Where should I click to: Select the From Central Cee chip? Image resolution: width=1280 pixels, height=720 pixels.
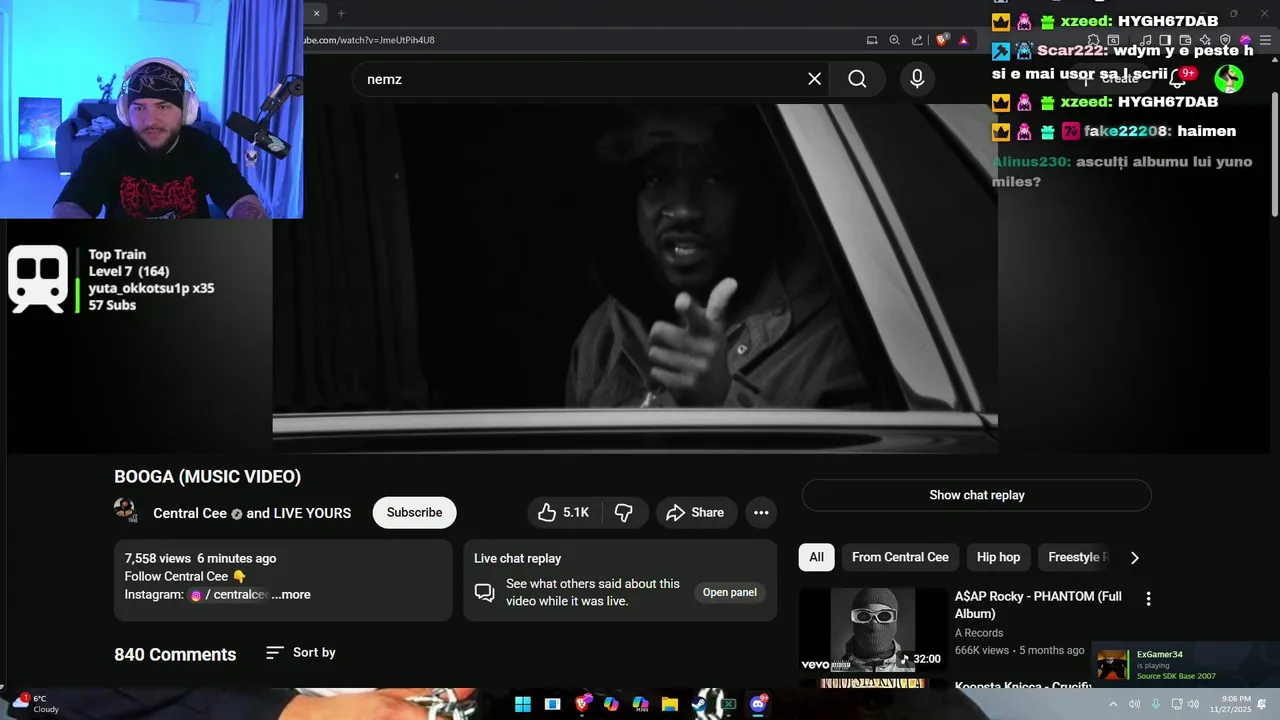click(x=900, y=557)
